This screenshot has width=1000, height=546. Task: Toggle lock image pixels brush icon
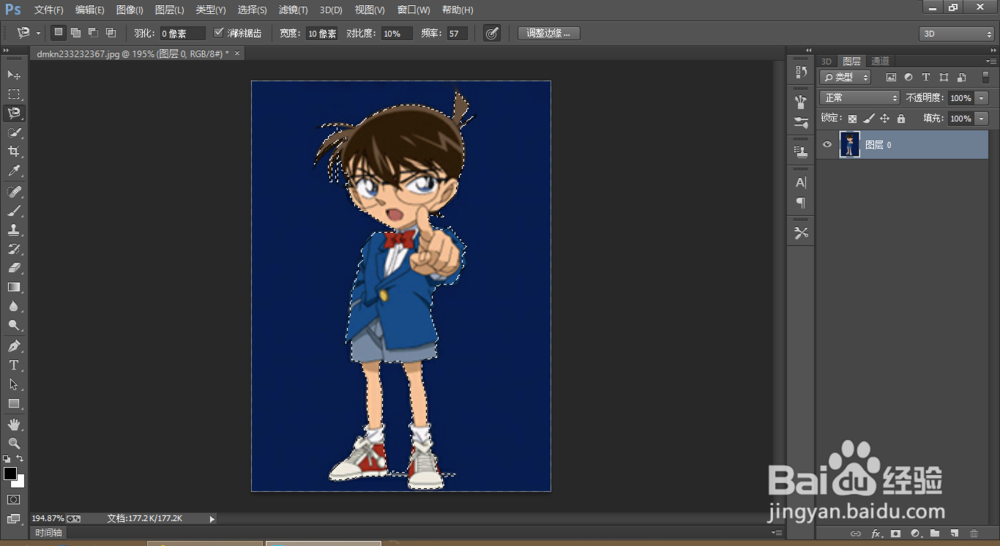pyautogui.click(x=869, y=119)
